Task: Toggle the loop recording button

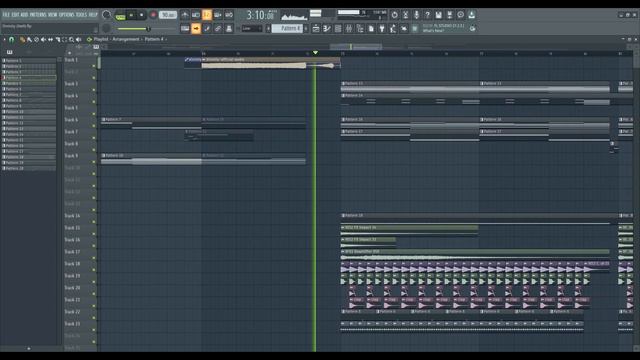Action: 229,15
